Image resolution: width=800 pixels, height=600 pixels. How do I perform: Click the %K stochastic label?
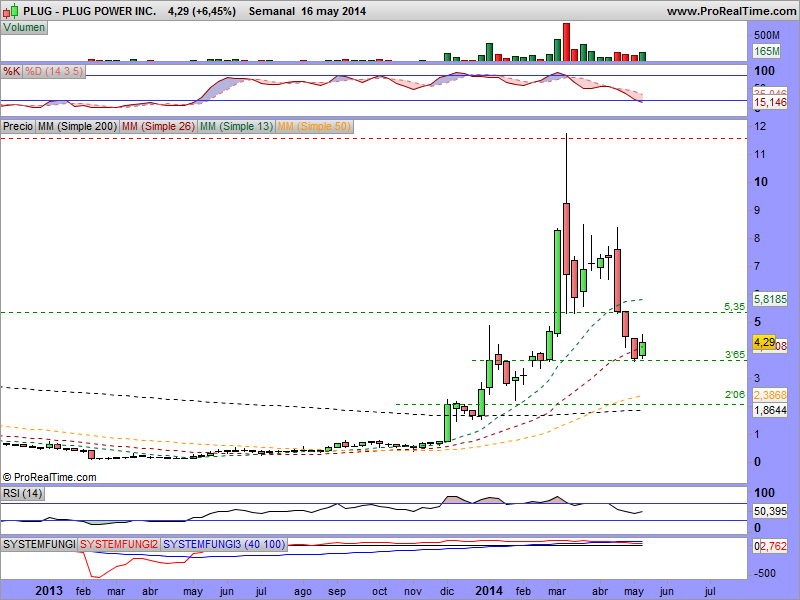click(12, 72)
